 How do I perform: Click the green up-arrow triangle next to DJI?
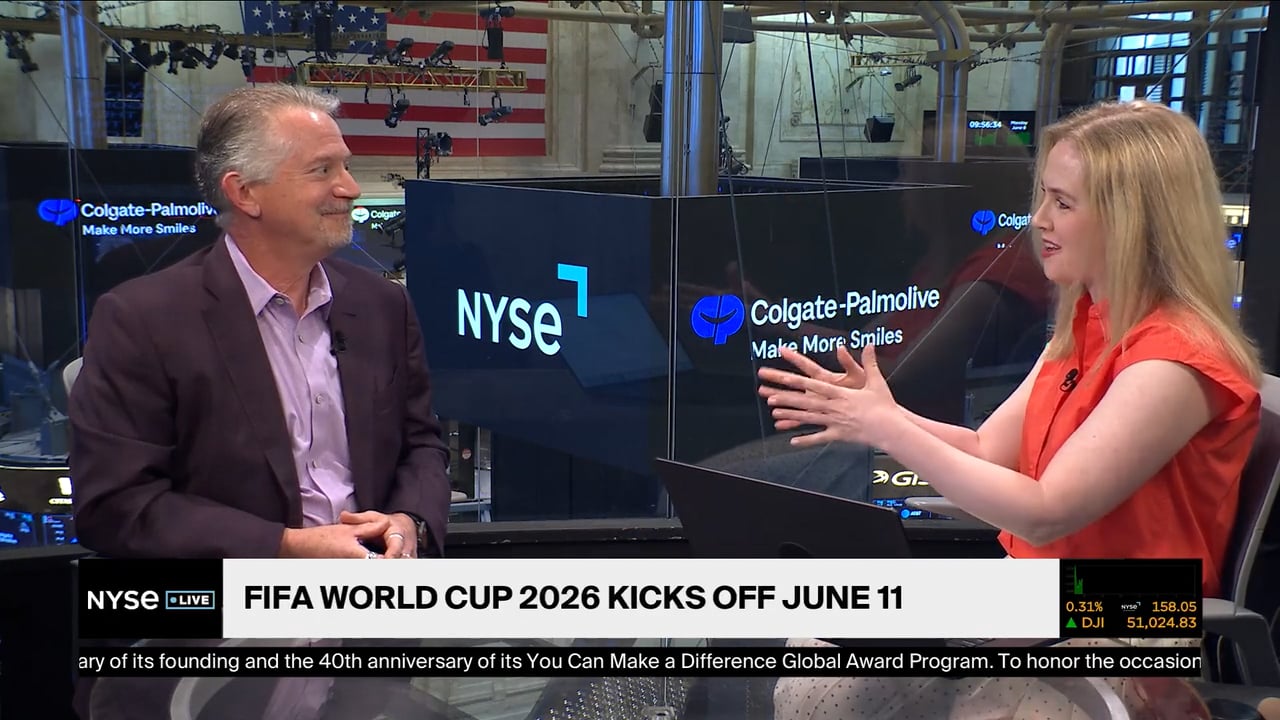coord(1071,623)
